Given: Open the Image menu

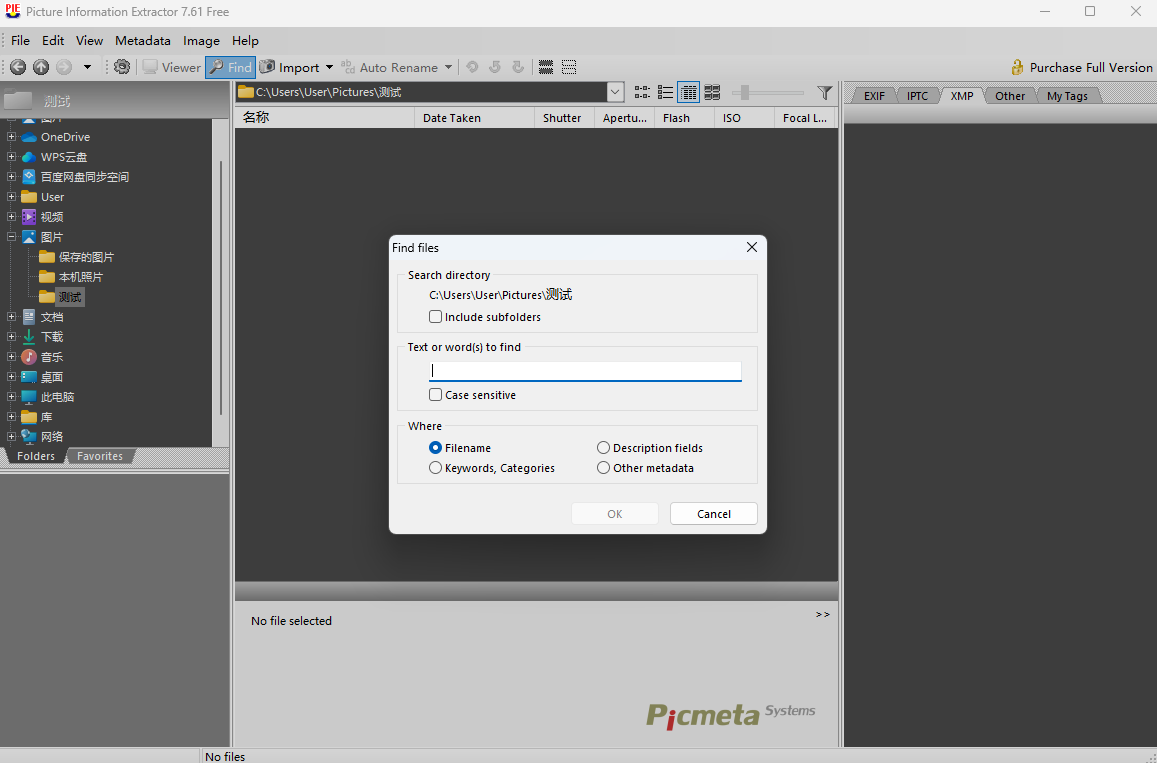Looking at the screenshot, I should (x=201, y=41).
